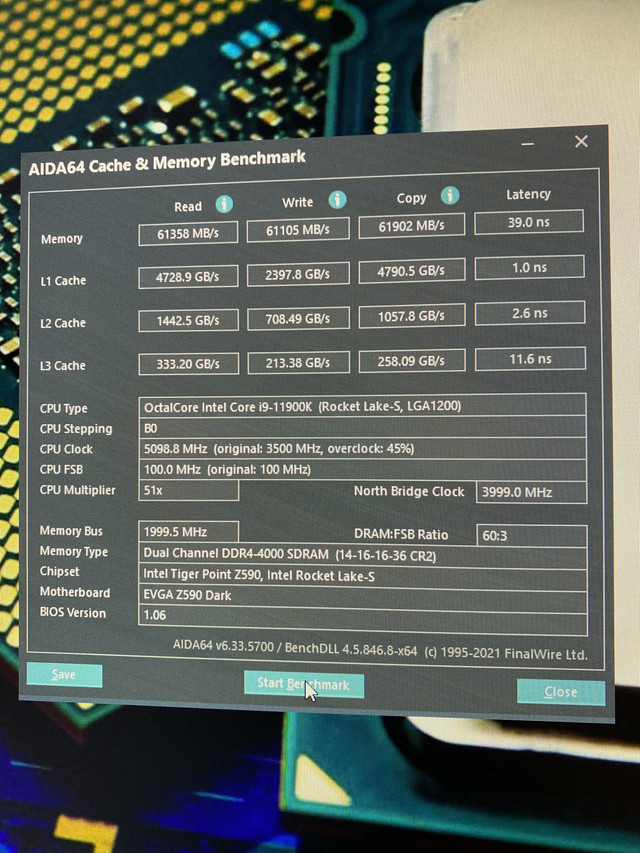640x853 pixels.
Task: Click the info icon next to Copy
Action: coord(450,195)
